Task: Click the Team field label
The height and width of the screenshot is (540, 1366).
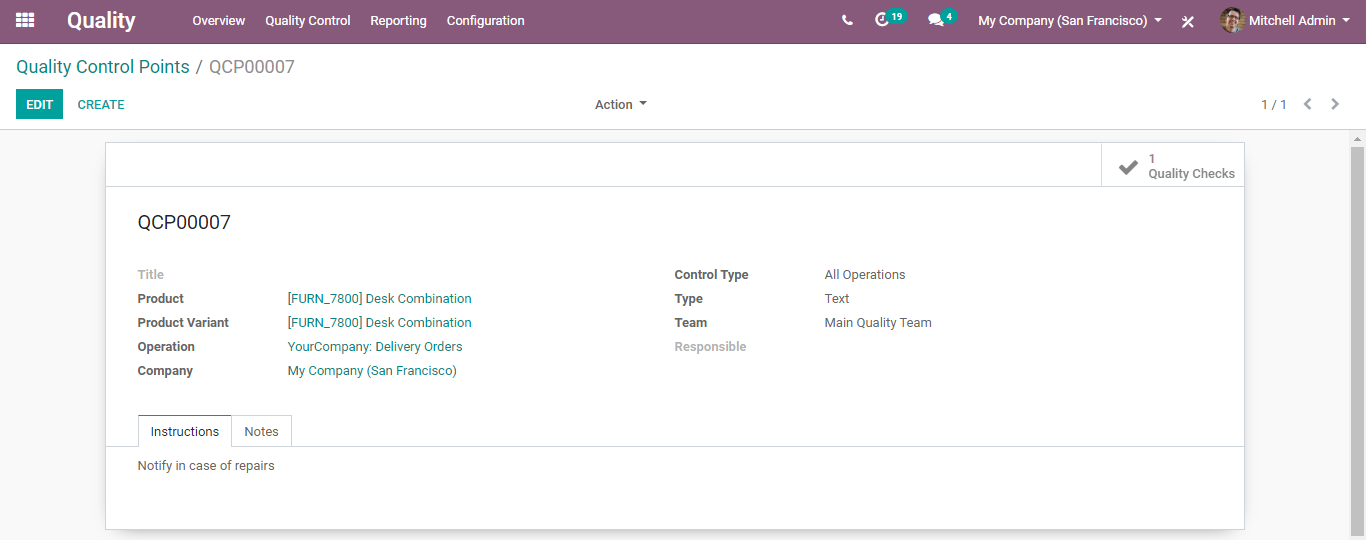Action: tap(691, 322)
